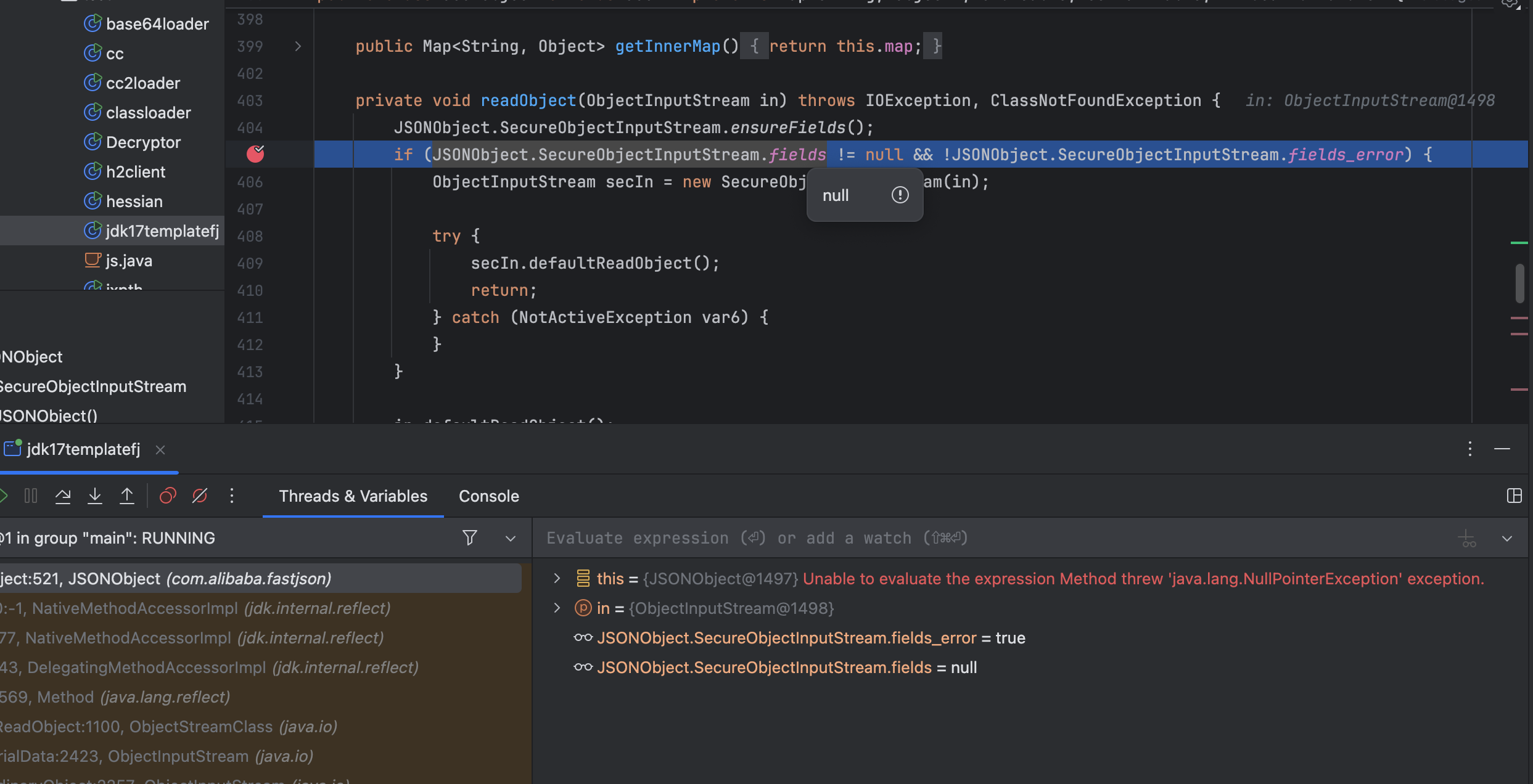Pause the program with pause icon
Screen dimensions: 1533x784
pos(31,496)
